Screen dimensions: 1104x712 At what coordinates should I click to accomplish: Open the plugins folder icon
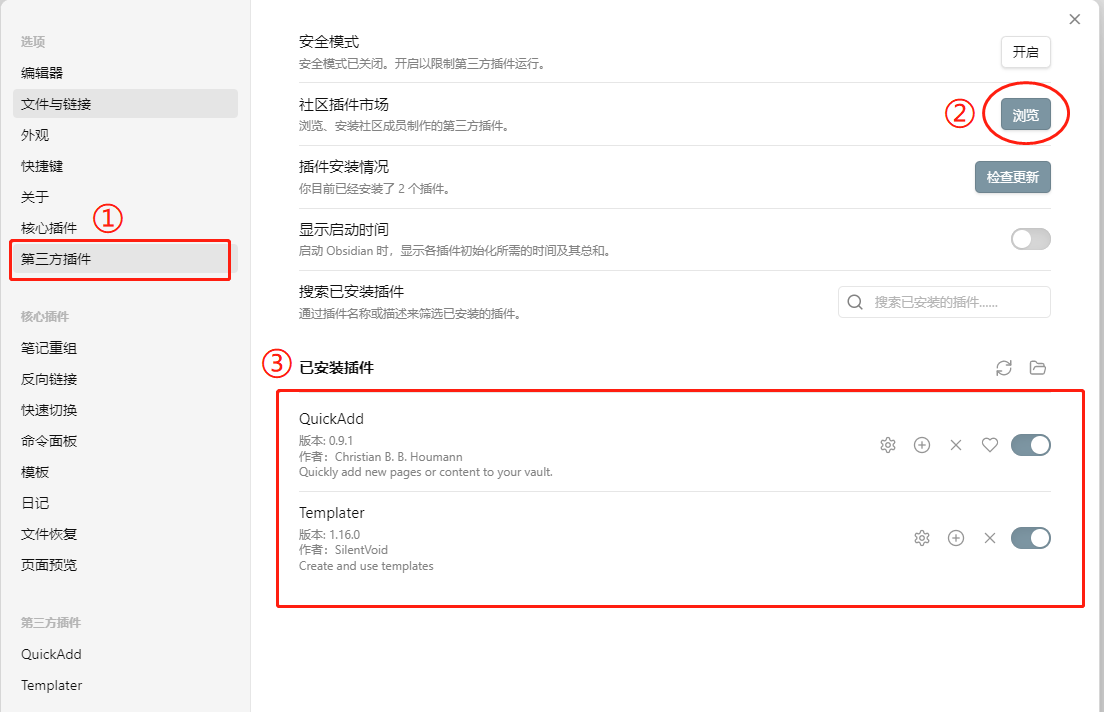click(x=1038, y=368)
